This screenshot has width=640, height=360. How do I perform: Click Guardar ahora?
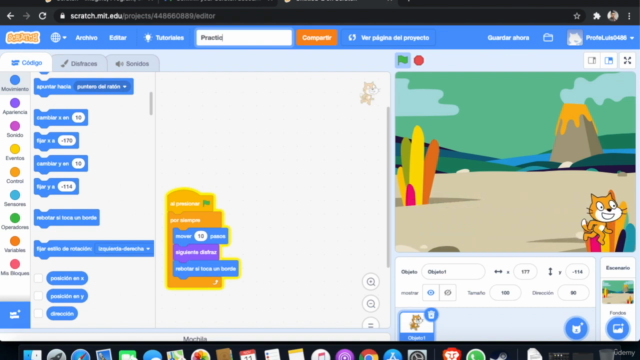[508, 38]
